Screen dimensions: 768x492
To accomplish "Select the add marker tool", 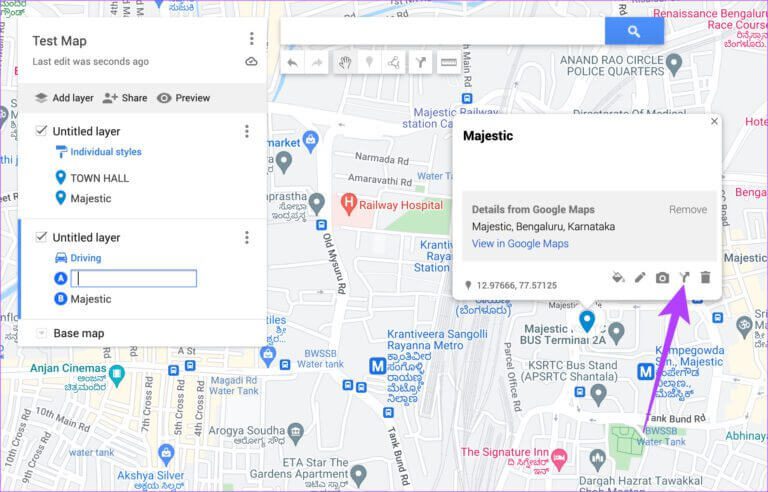I will point(369,63).
